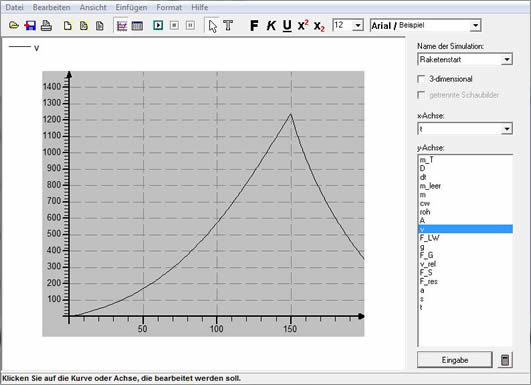Open the font size dropdown
Screen dimensions: 531x385
coord(358,25)
